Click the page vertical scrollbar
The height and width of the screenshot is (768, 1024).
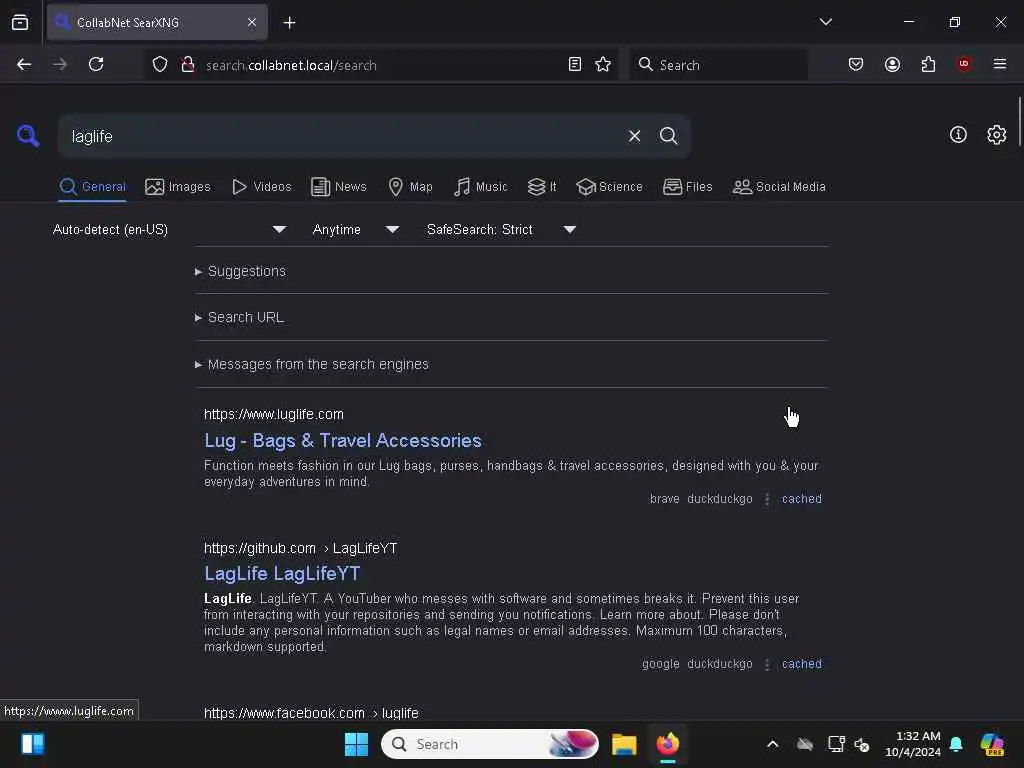1019,122
